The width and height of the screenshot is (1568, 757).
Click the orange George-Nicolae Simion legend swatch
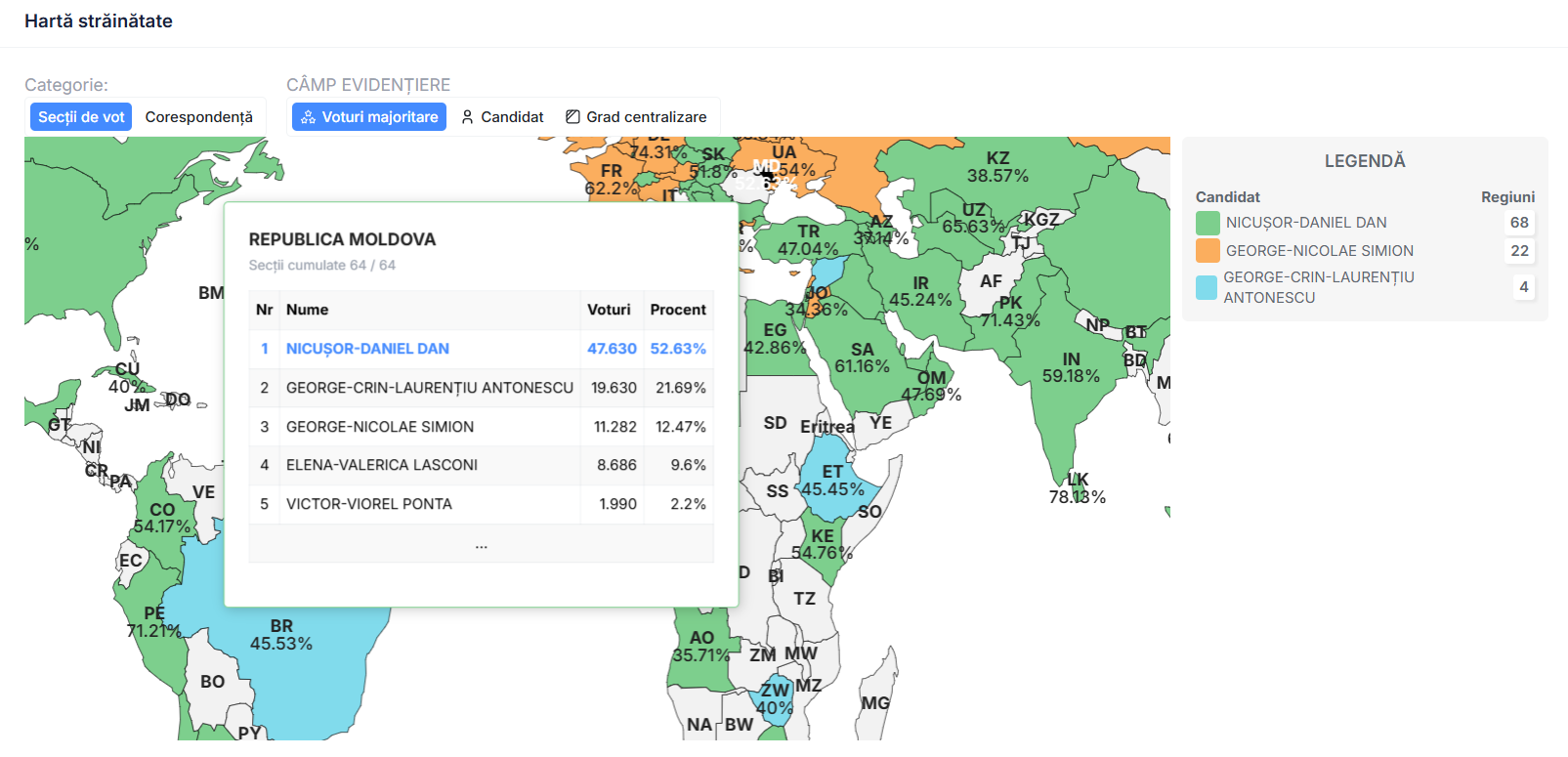point(1208,251)
